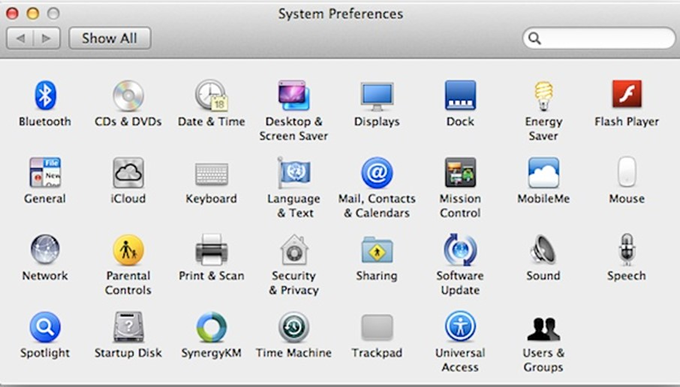Viewport: 680px width, 387px height.
Task: Close the System Preferences window
Action: pyautogui.click(x=12, y=13)
